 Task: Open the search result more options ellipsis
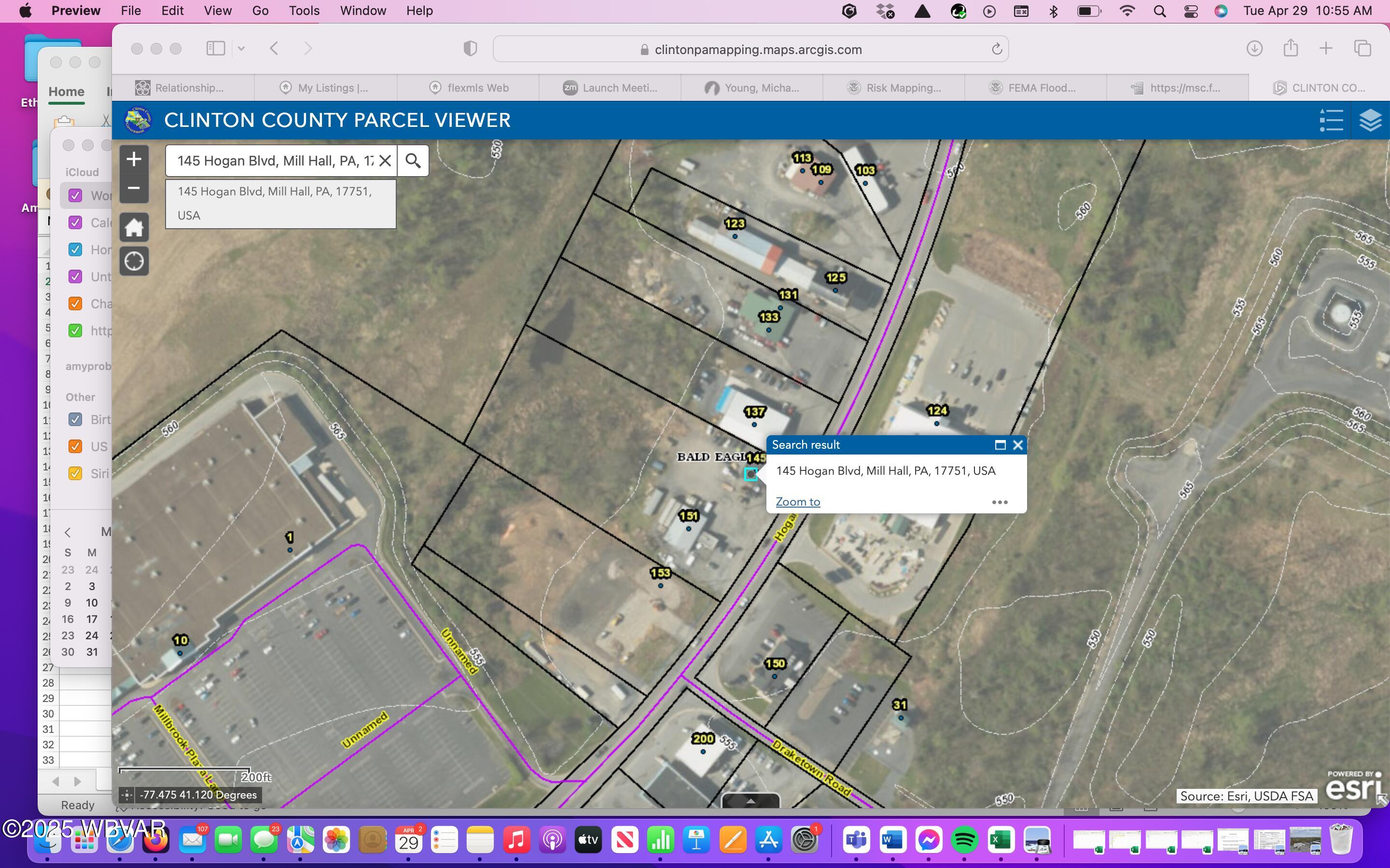click(x=999, y=502)
